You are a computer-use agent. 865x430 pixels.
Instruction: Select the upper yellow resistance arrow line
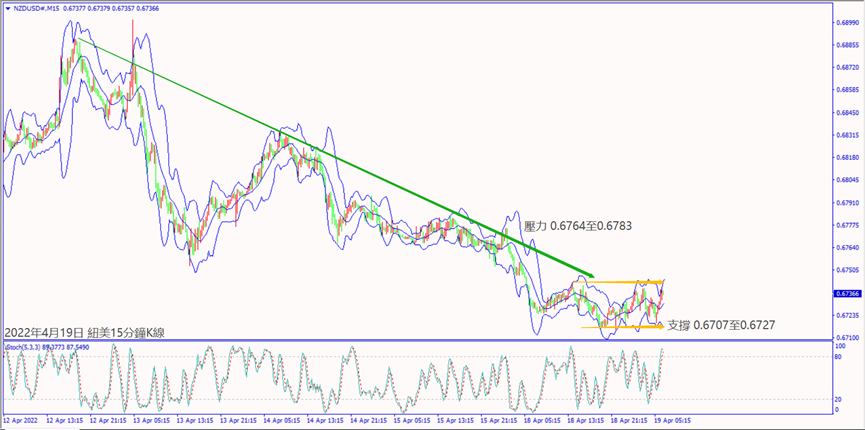(x=620, y=281)
